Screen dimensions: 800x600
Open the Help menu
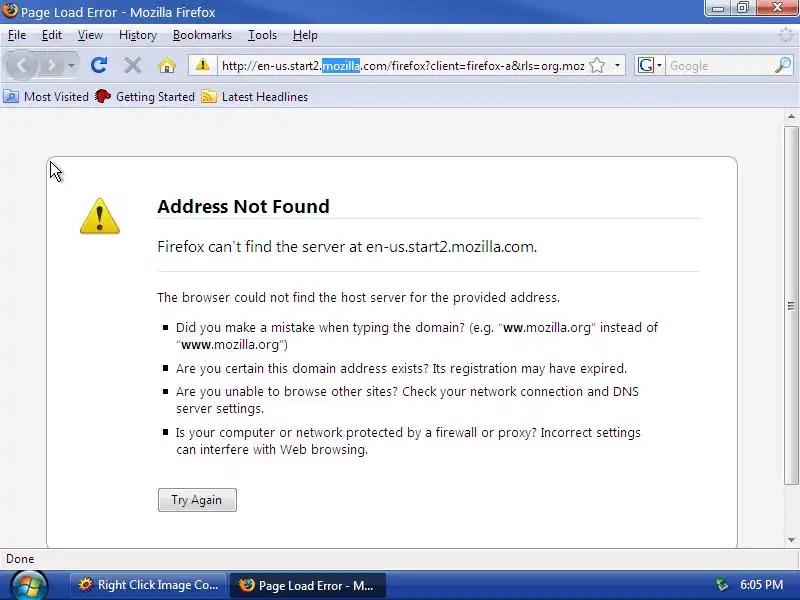coord(305,35)
